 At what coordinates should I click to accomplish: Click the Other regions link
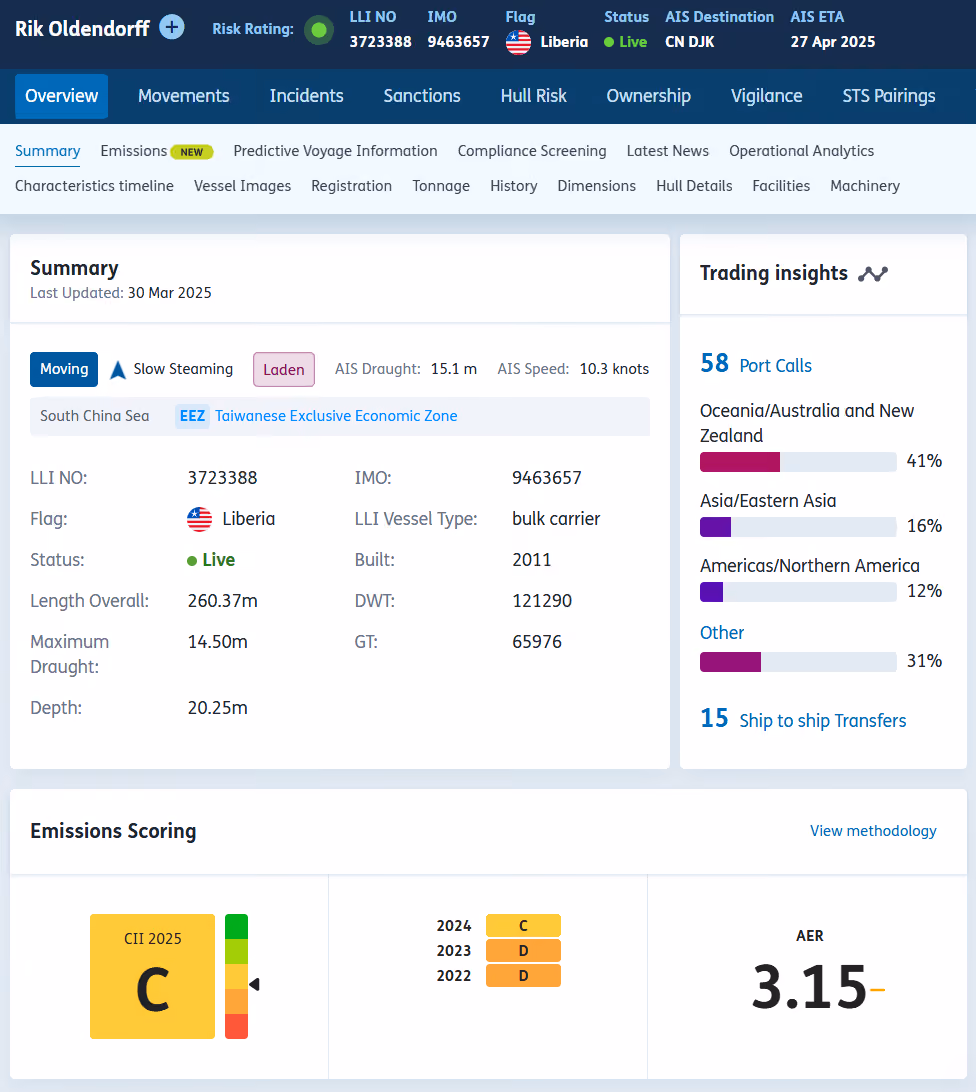pos(722,633)
